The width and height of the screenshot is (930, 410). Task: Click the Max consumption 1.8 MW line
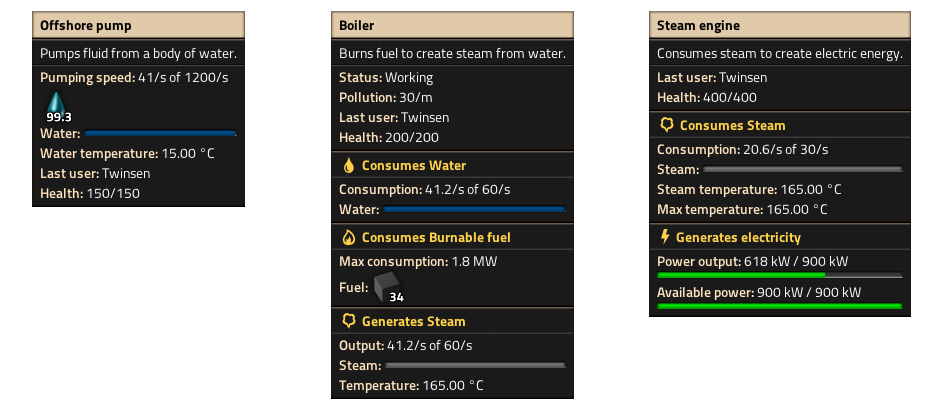click(418, 262)
